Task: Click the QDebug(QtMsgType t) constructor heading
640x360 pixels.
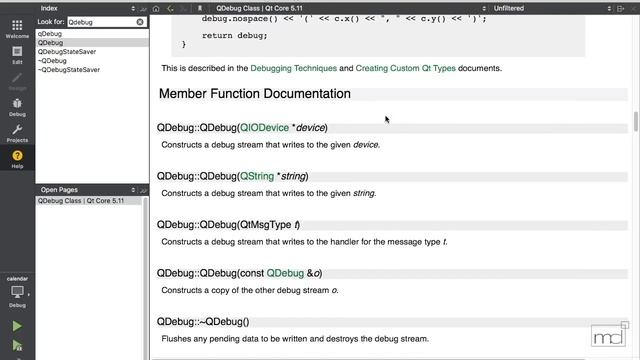Action: [x=228, y=225]
